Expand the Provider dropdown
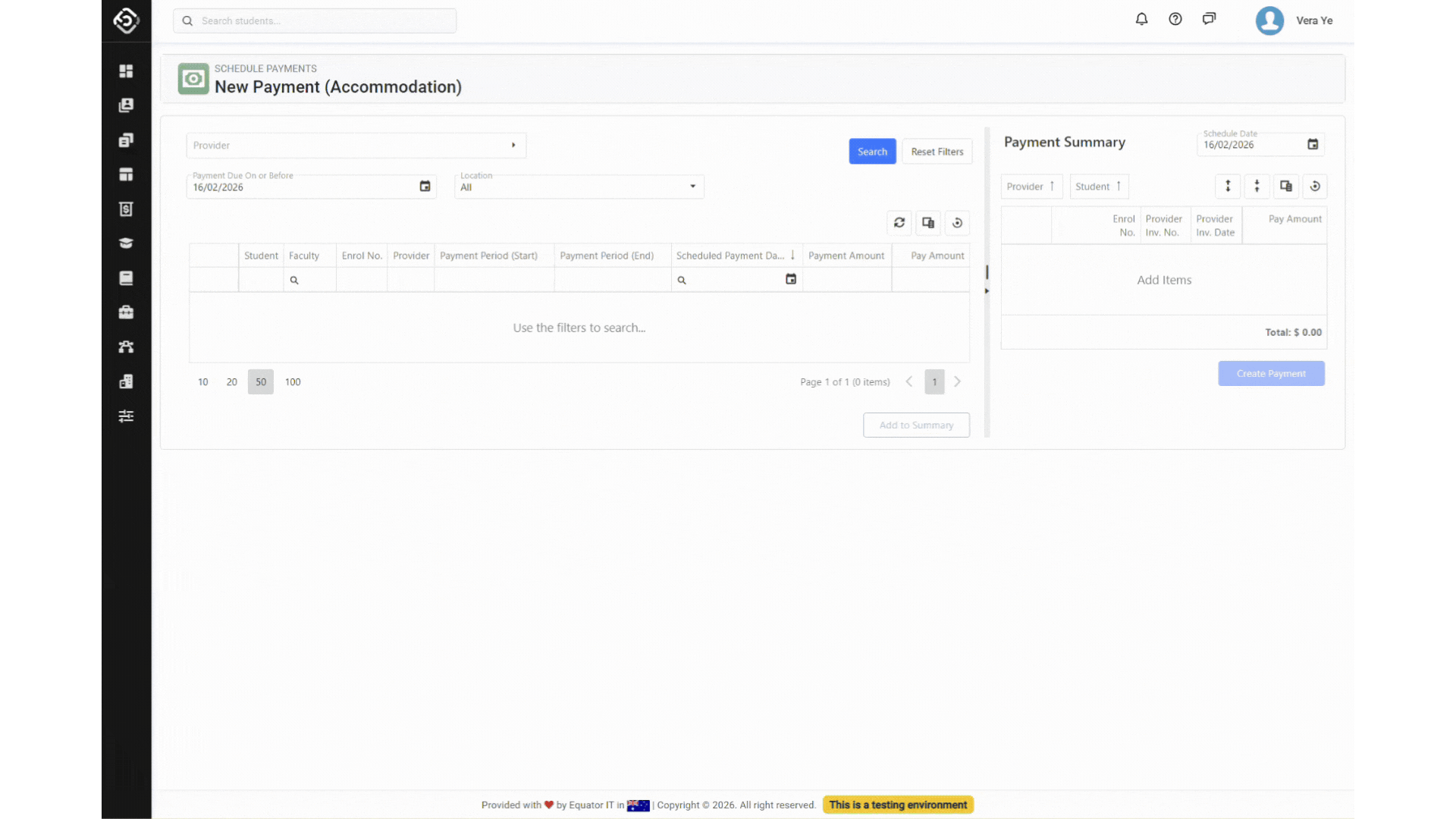1456x819 pixels. (513, 146)
